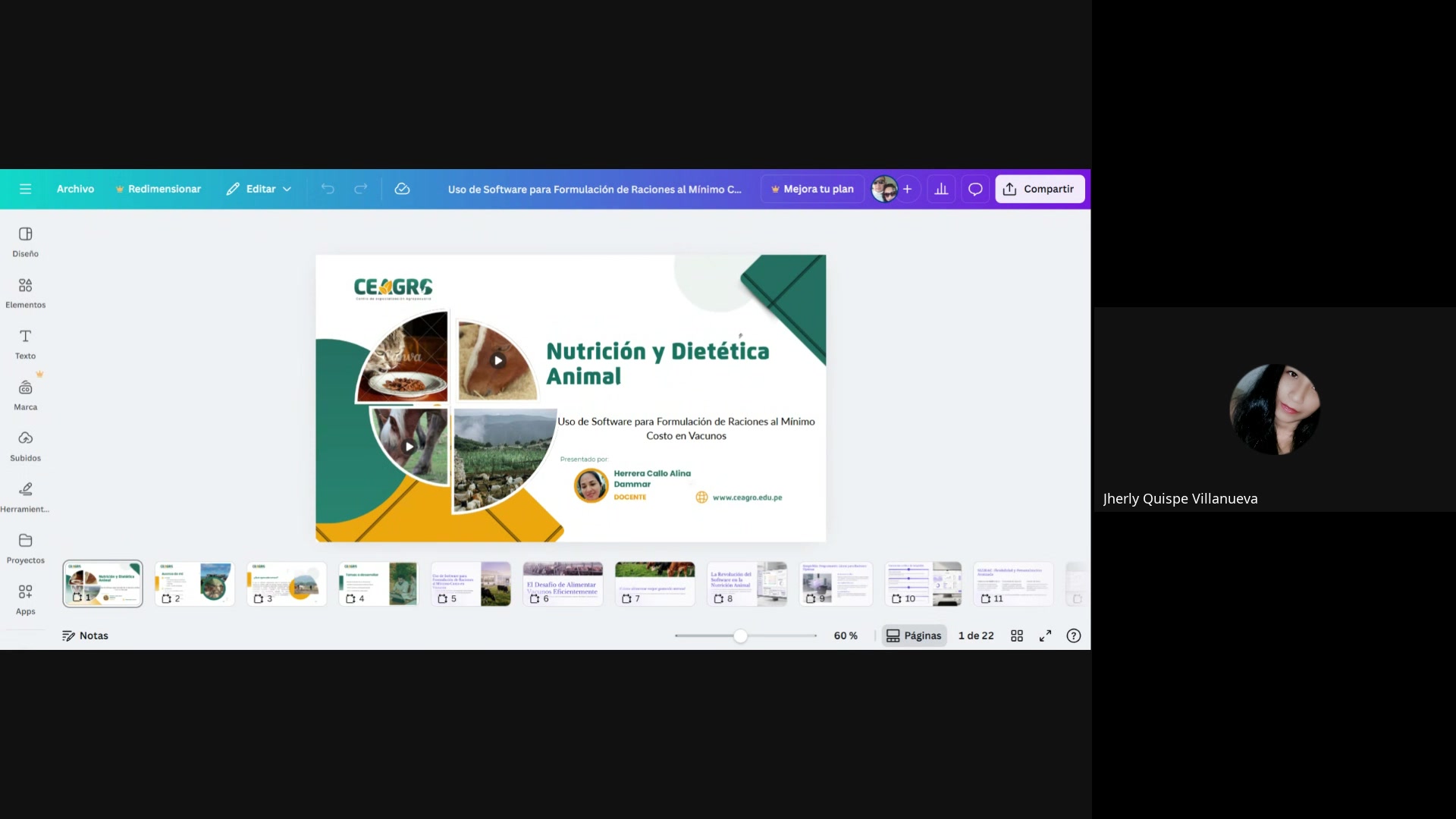Open the Texto panel

(x=25, y=343)
